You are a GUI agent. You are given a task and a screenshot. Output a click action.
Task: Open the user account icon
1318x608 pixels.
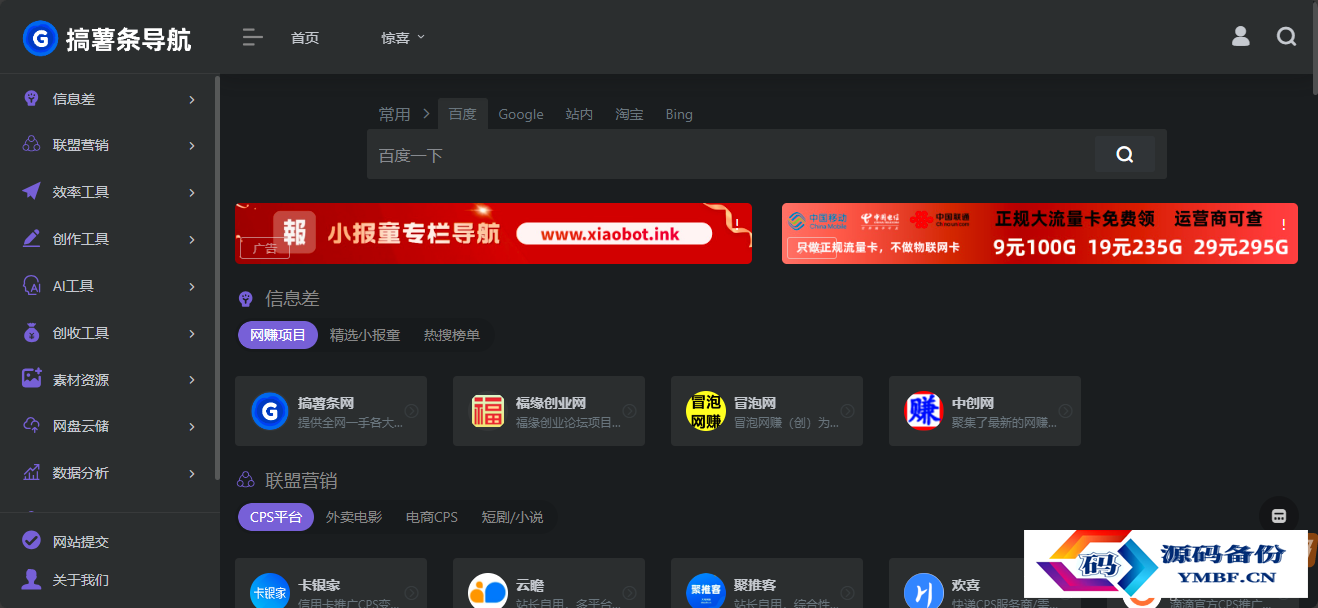[1241, 37]
